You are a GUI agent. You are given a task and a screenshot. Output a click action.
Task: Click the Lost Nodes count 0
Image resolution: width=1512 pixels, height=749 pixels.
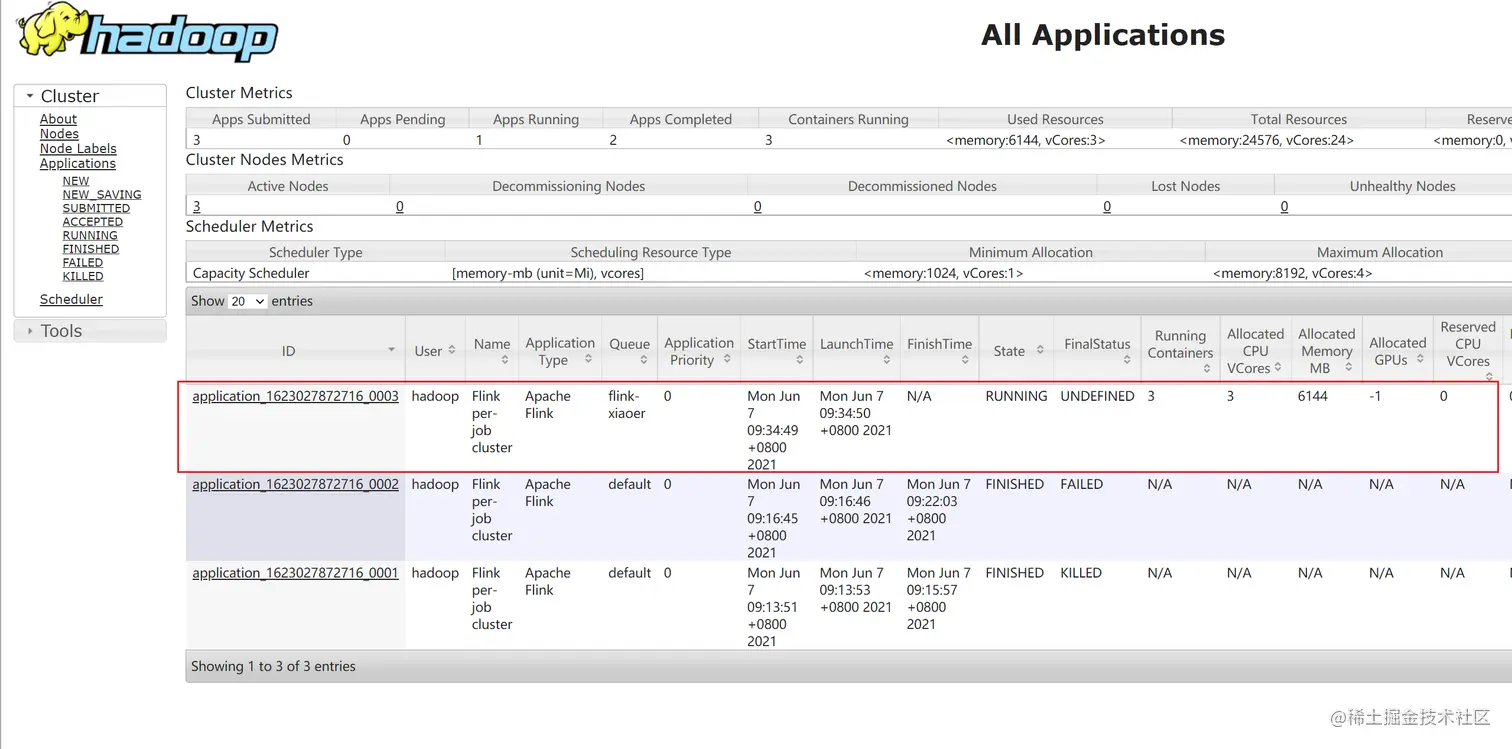[1107, 207]
